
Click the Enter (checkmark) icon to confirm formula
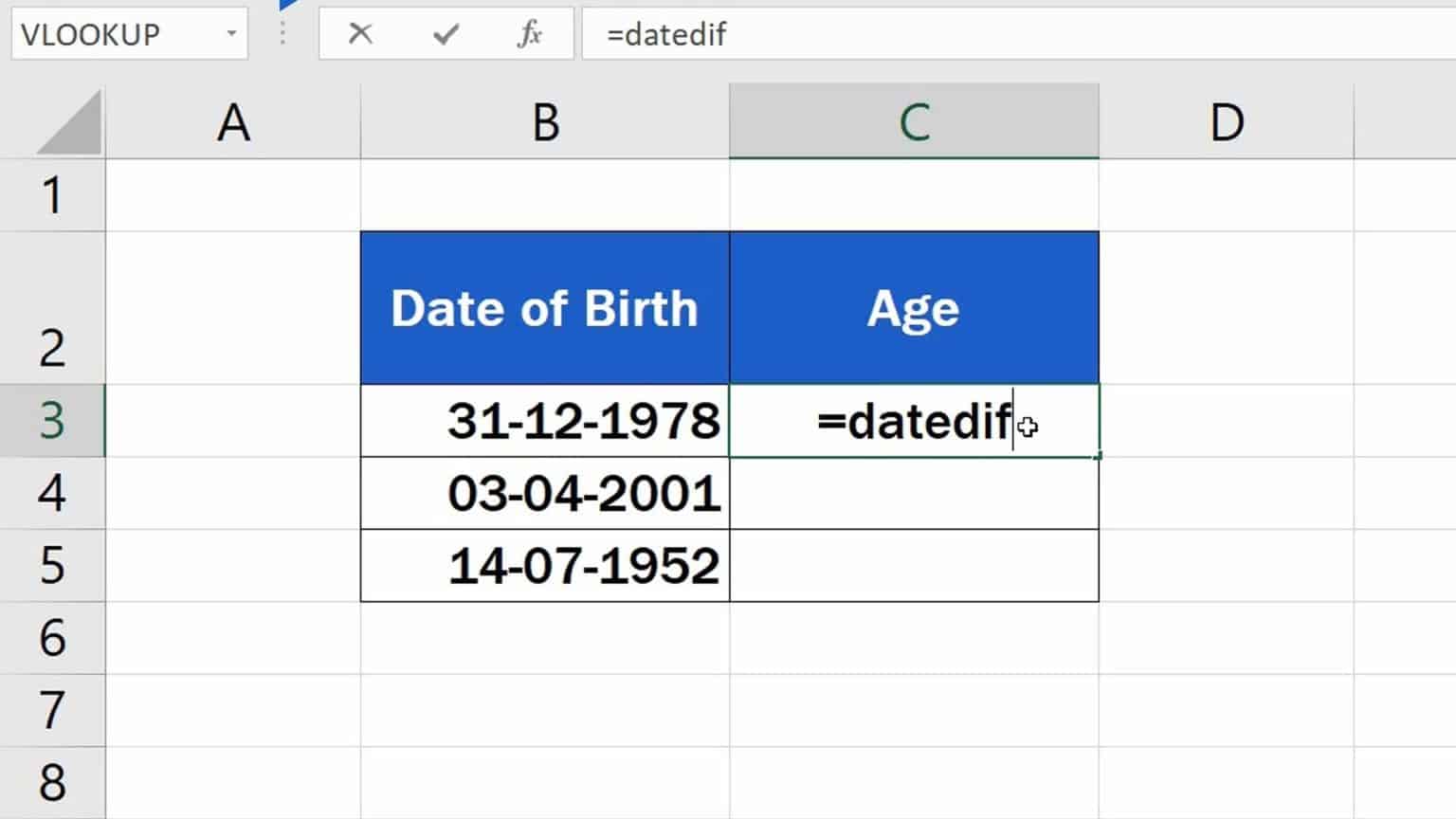coord(445,33)
